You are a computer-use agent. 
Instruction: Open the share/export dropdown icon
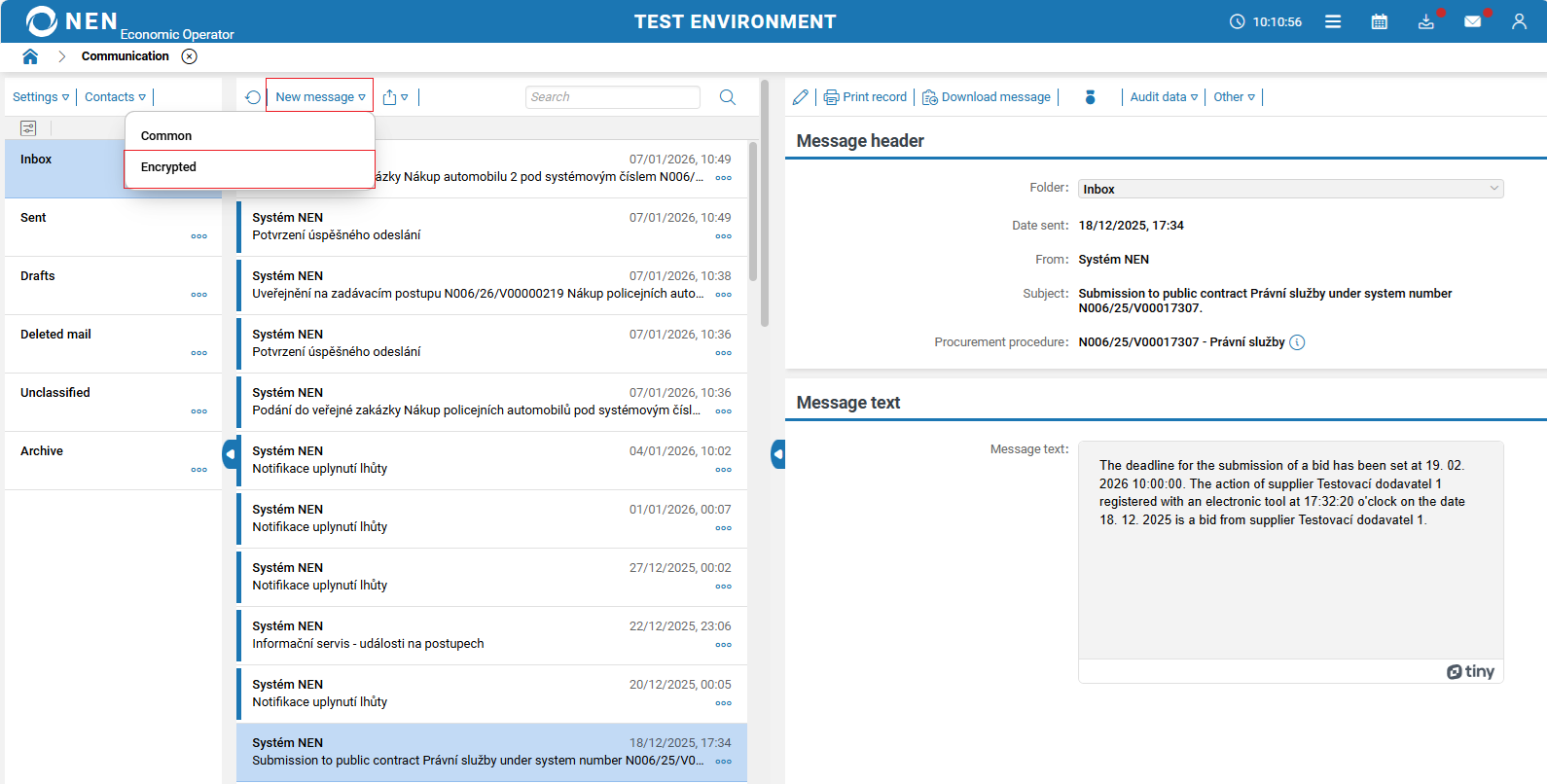(395, 97)
